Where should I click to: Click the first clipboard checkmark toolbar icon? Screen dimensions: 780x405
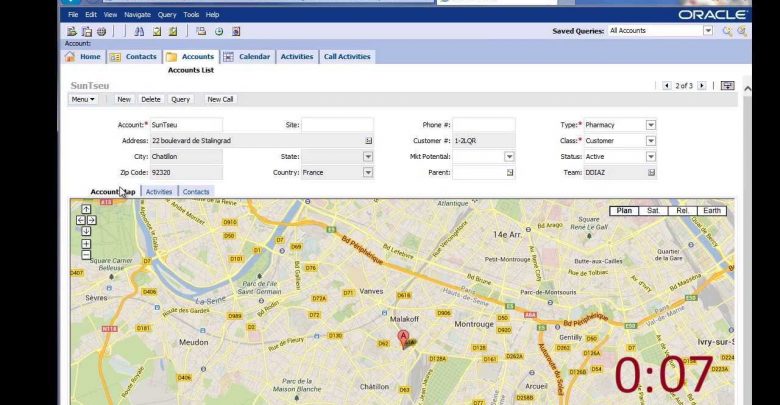coord(157,31)
